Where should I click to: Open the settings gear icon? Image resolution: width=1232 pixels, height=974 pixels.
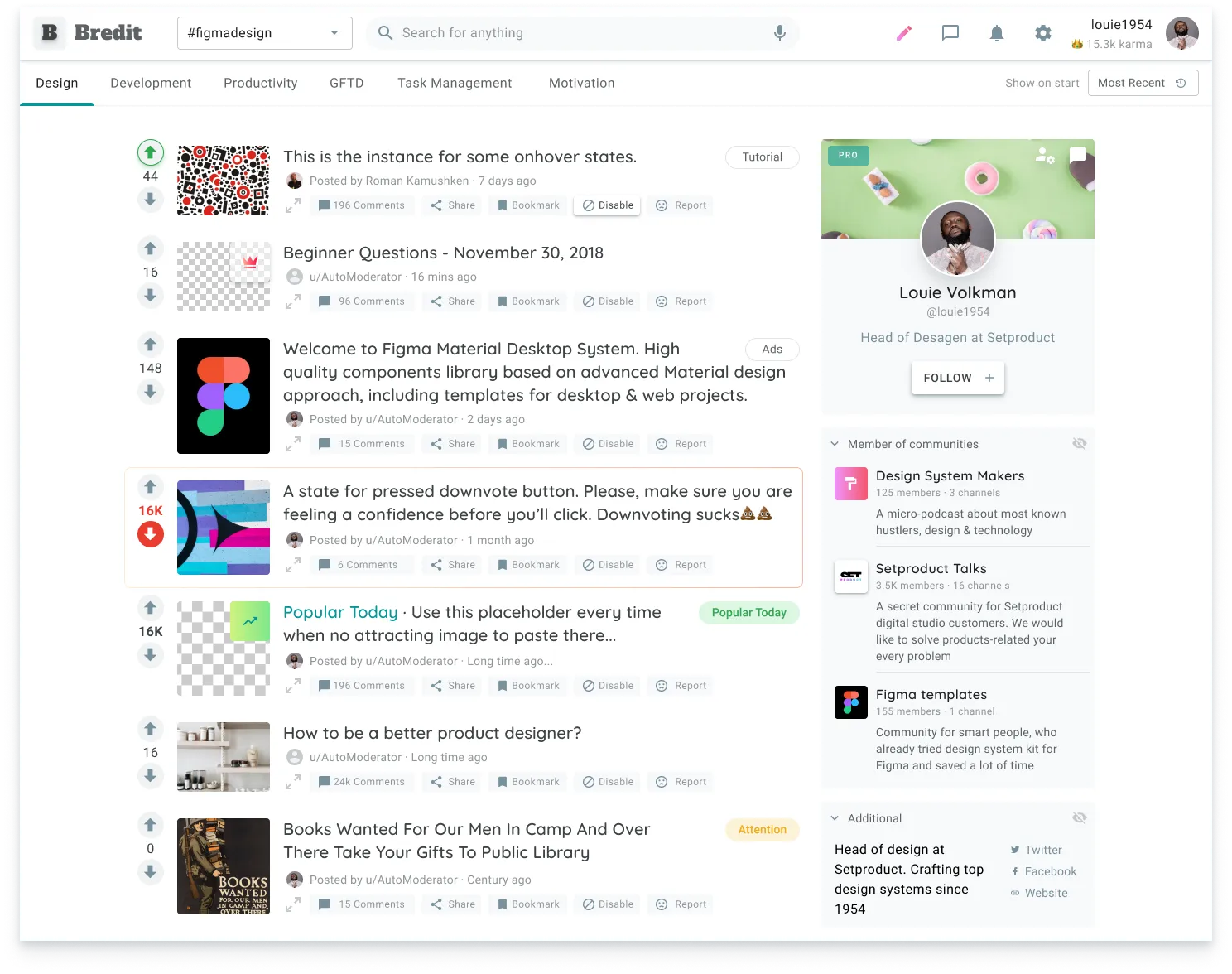[1042, 33]
